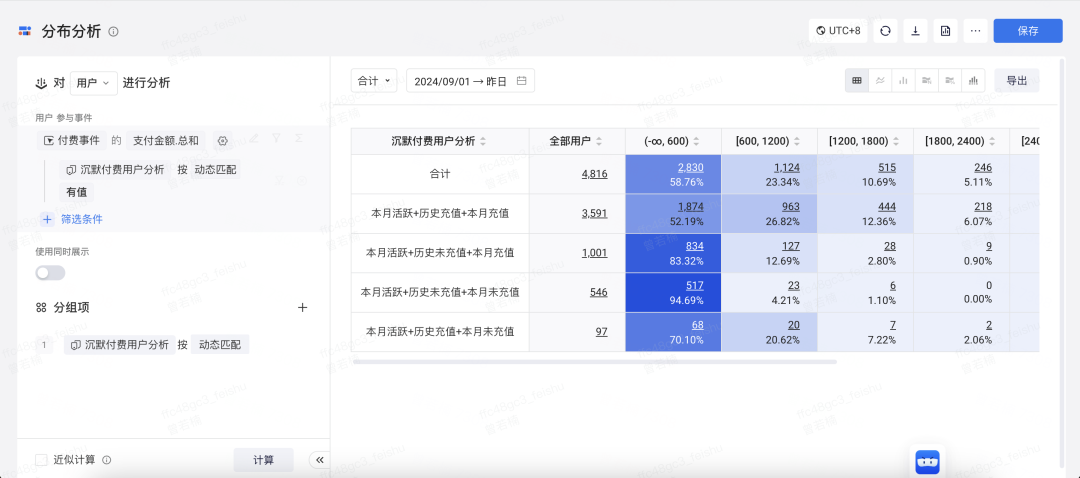Click 动态匹配 in the 分组项 row

(220, 345)
